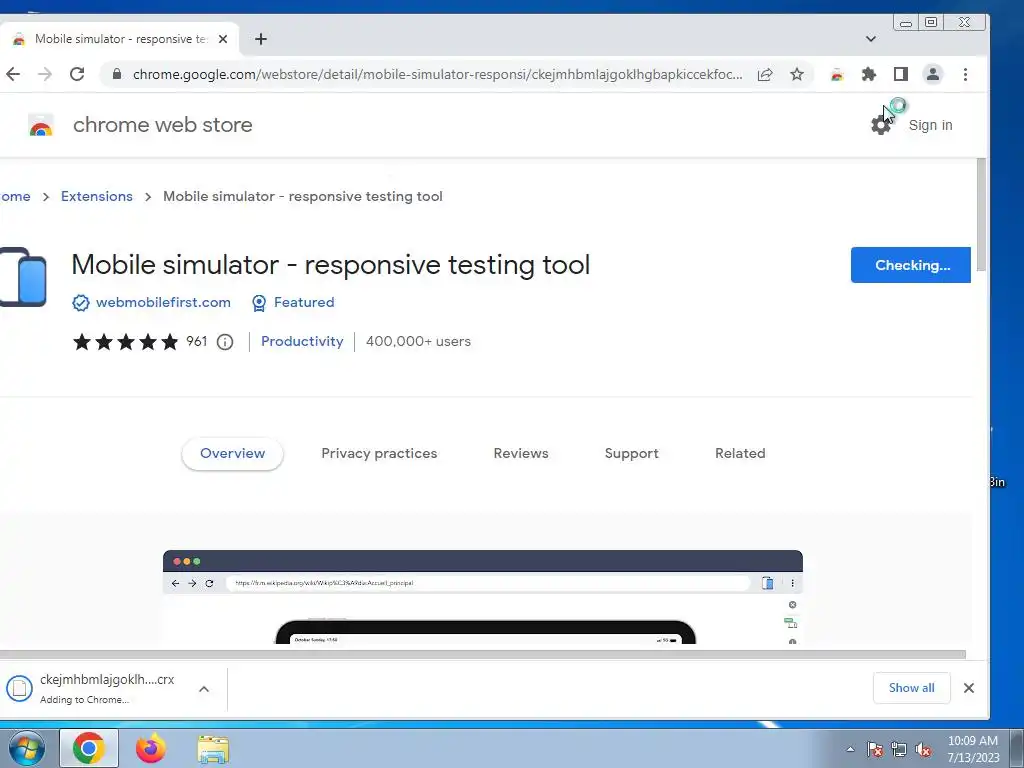Image resolution: width=1024 pixels, height=768 pixels.
Task: Click the horizontal page scrollbar
Action: [x=483, y=654]
